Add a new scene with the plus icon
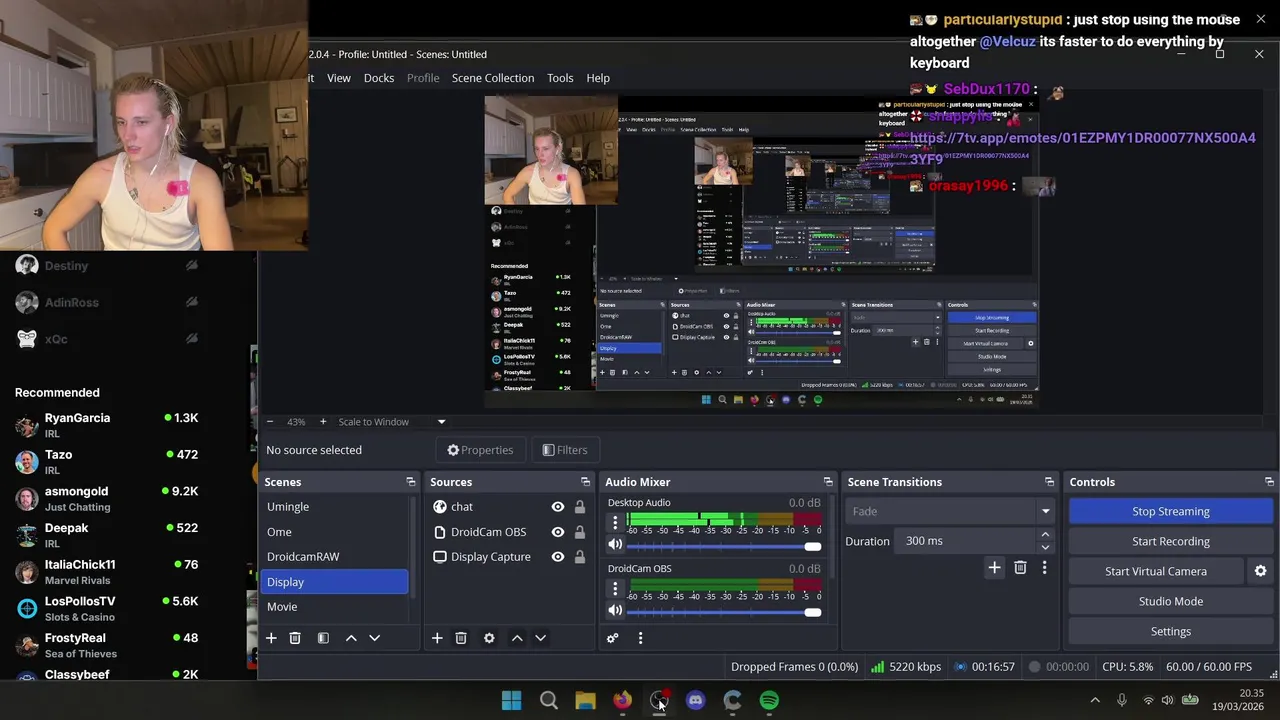The width and height of the screenshot is (1280, 720). [271, 638]
